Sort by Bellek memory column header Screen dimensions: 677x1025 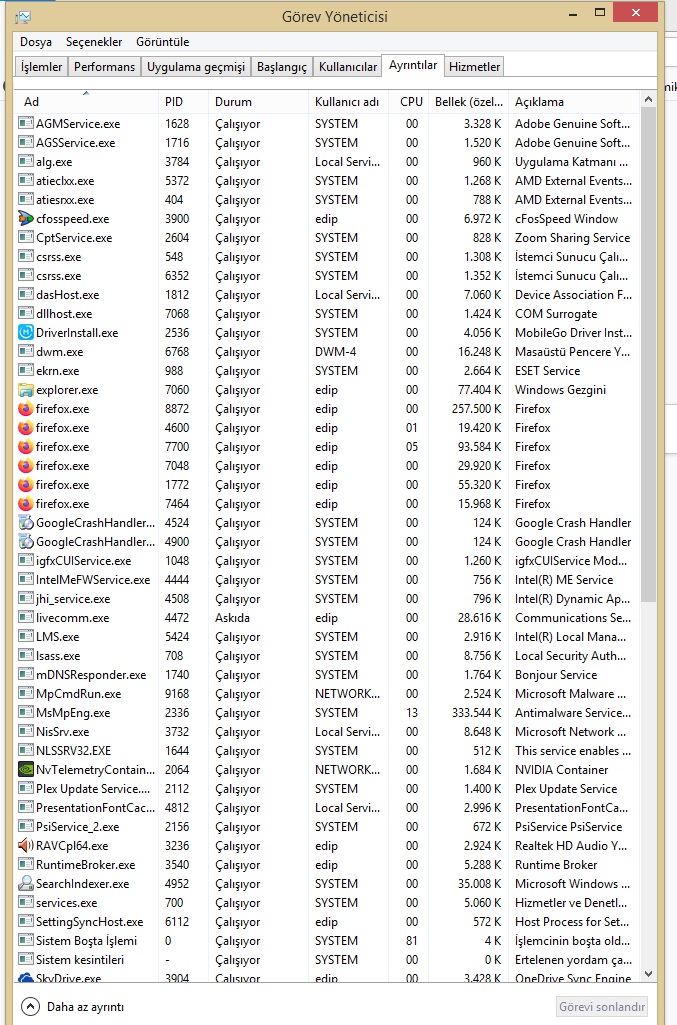pos(467,102)
